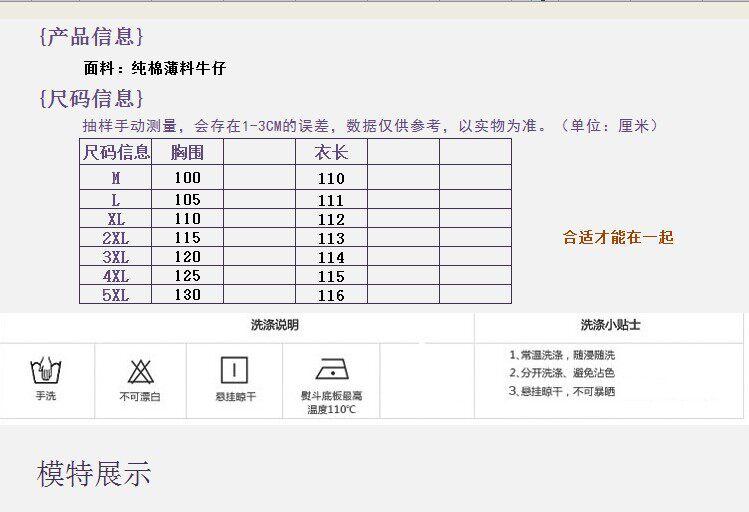
Task: Select the 洗涤小贴士 header
Action: tap(610, 326)
